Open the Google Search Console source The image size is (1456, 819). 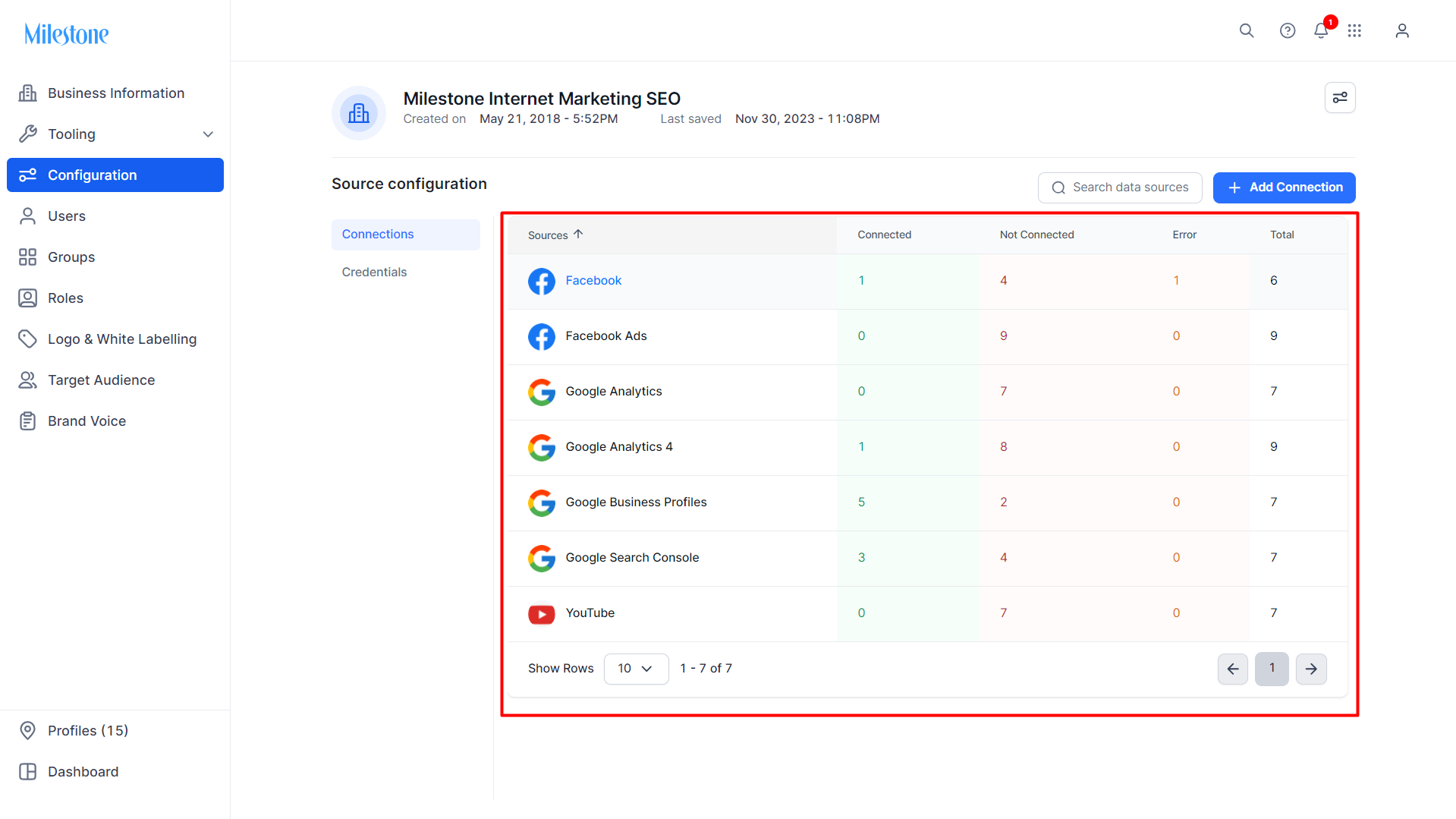(632, 558)
